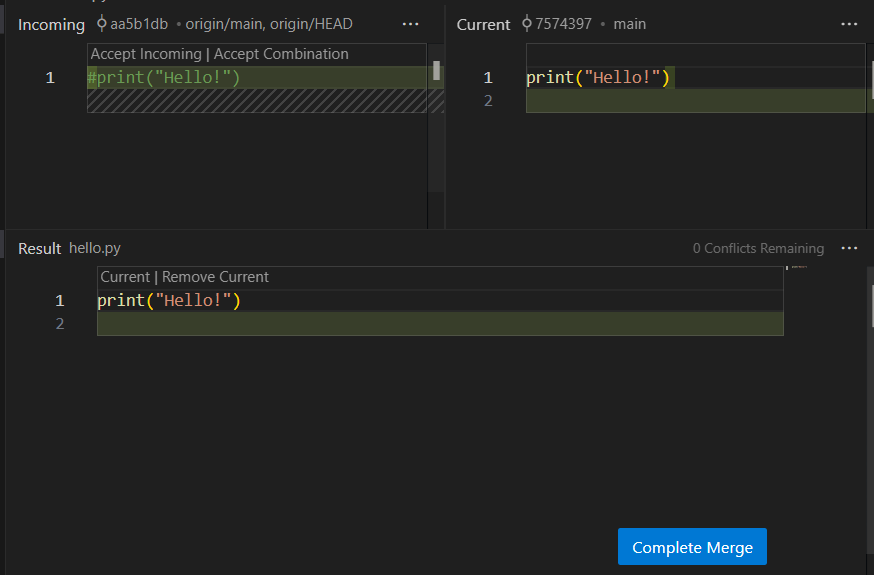The width and height of the screenshot is (874, 575).
Task: Click the Incoming pane title
Action: 51,25
